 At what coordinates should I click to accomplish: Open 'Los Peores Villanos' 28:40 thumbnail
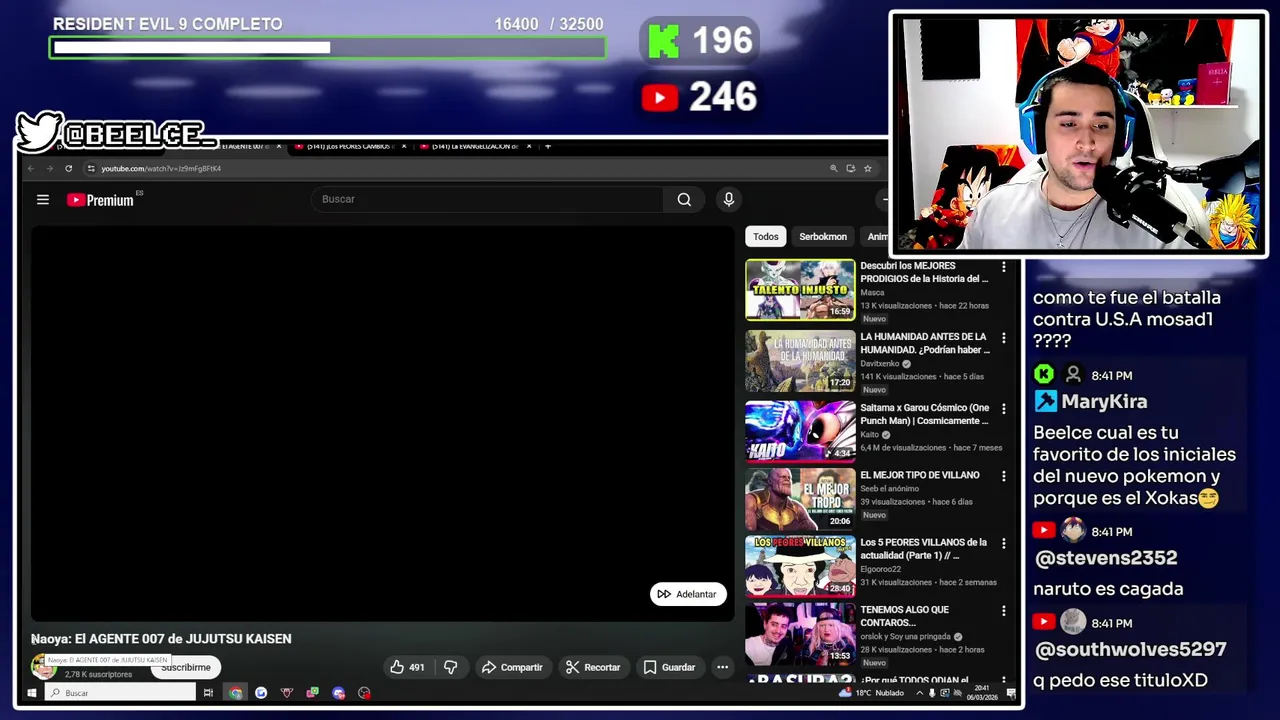(800, 566)
